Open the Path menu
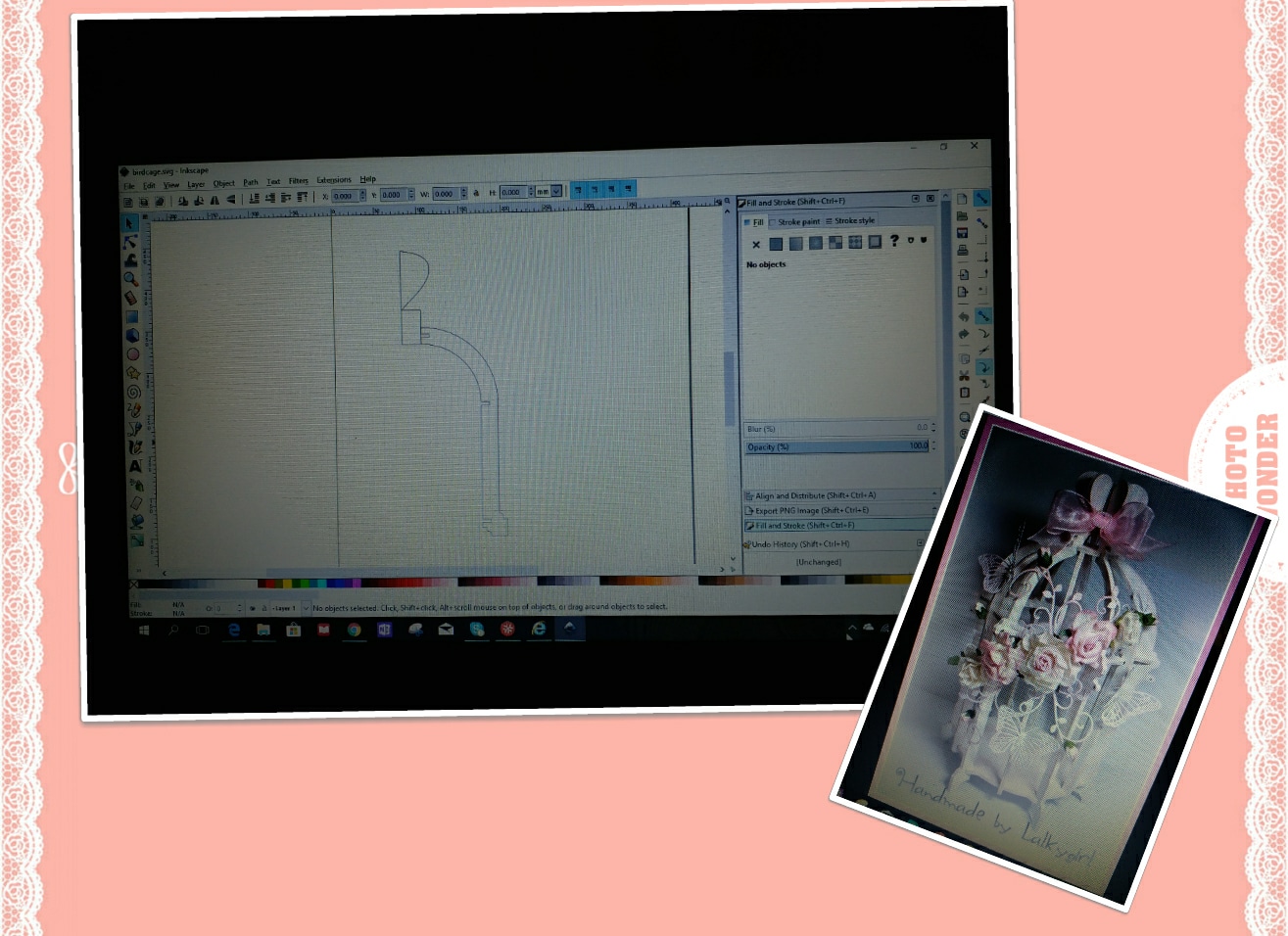The width and height of the screenshot is (1288, 936). point(251,182)
